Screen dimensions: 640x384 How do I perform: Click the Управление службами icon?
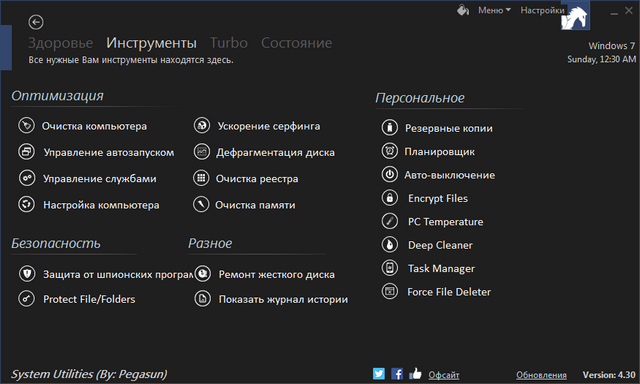(27, 178)
